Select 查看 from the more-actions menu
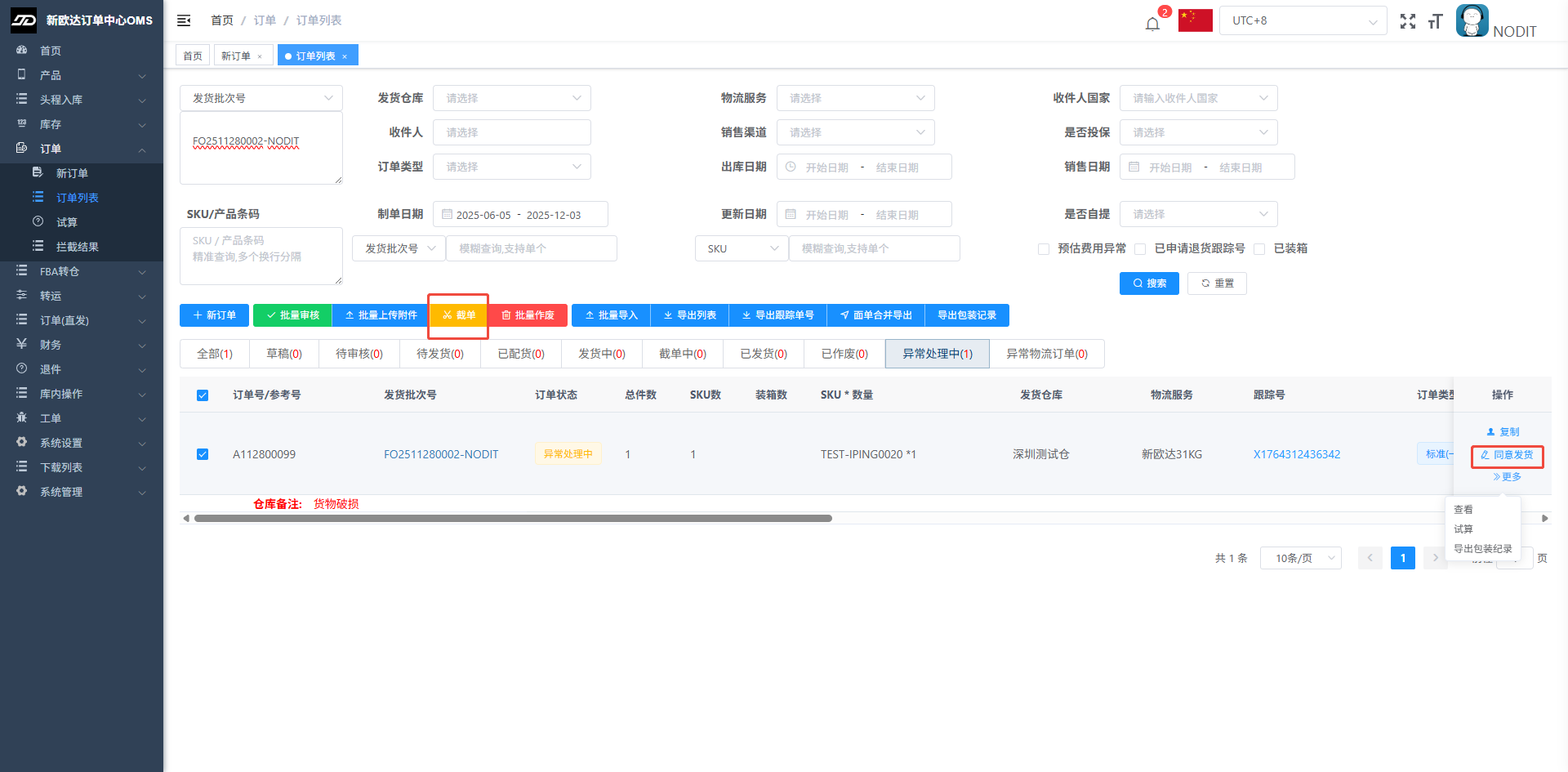The image size is (1568, 772). (x=1463, y=510)
